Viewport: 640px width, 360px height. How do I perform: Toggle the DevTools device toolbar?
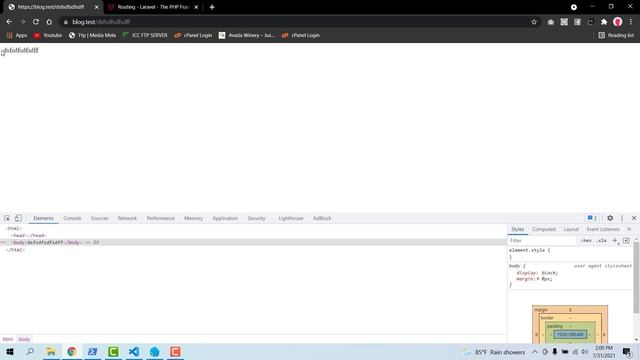(x=18, y=218)
